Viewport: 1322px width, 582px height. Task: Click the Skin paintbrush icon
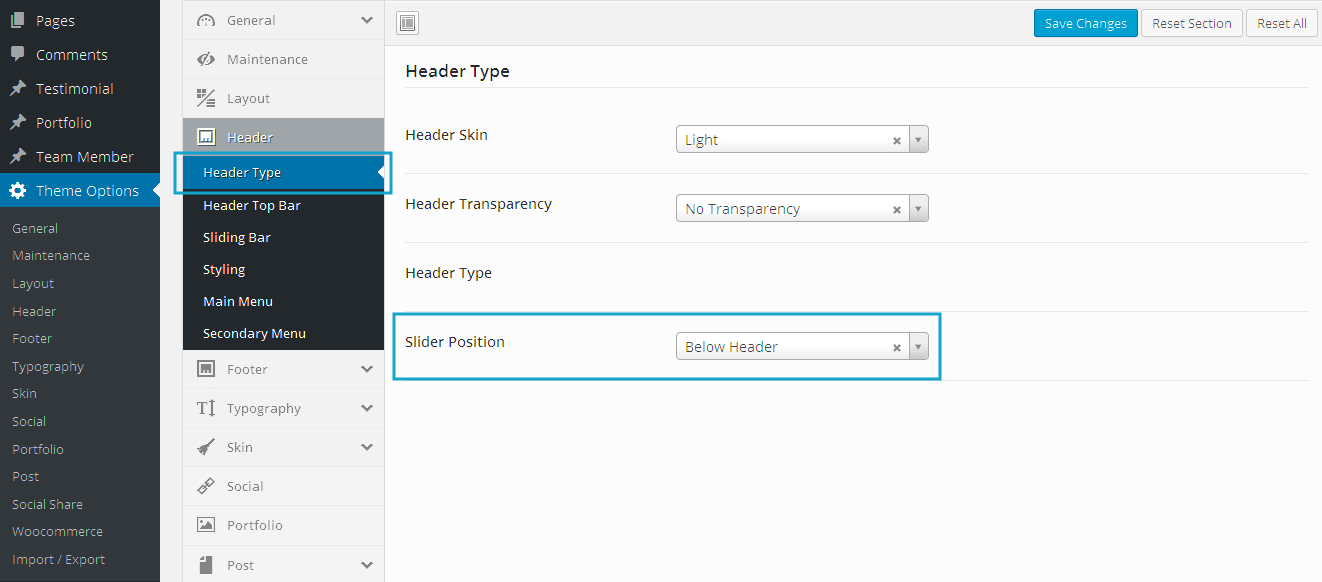(206, 447)
